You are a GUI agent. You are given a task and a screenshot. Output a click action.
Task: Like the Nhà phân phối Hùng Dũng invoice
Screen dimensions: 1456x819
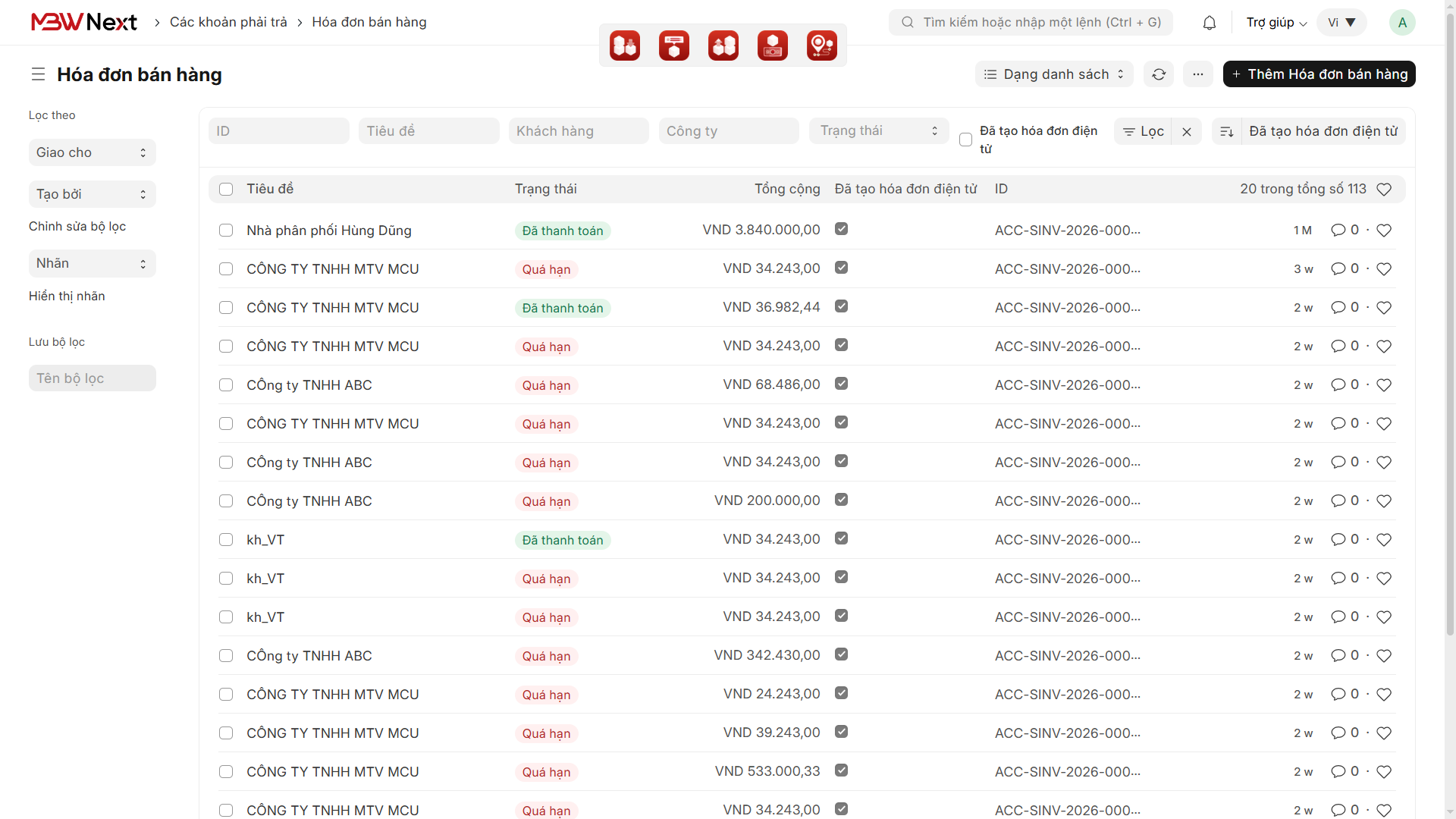(1384, 231)
